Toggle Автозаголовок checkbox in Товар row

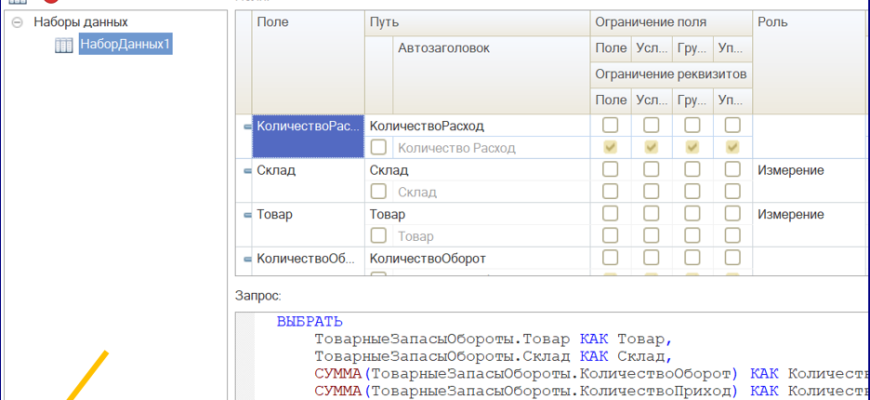coord(379,236)
